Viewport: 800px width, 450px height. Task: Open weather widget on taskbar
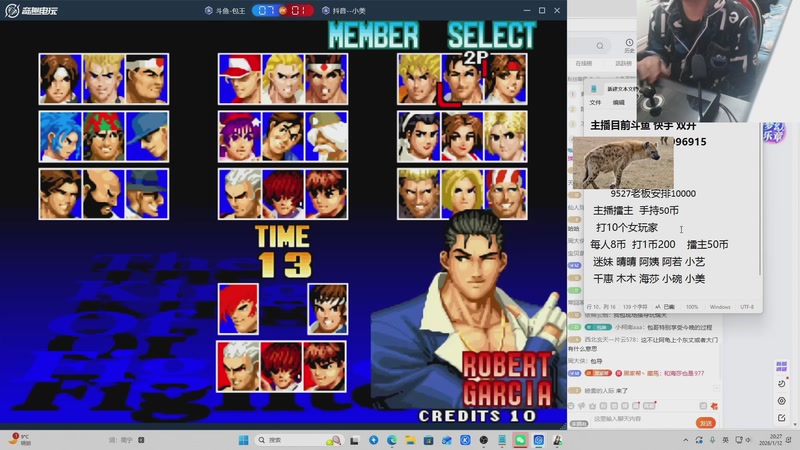20,440
